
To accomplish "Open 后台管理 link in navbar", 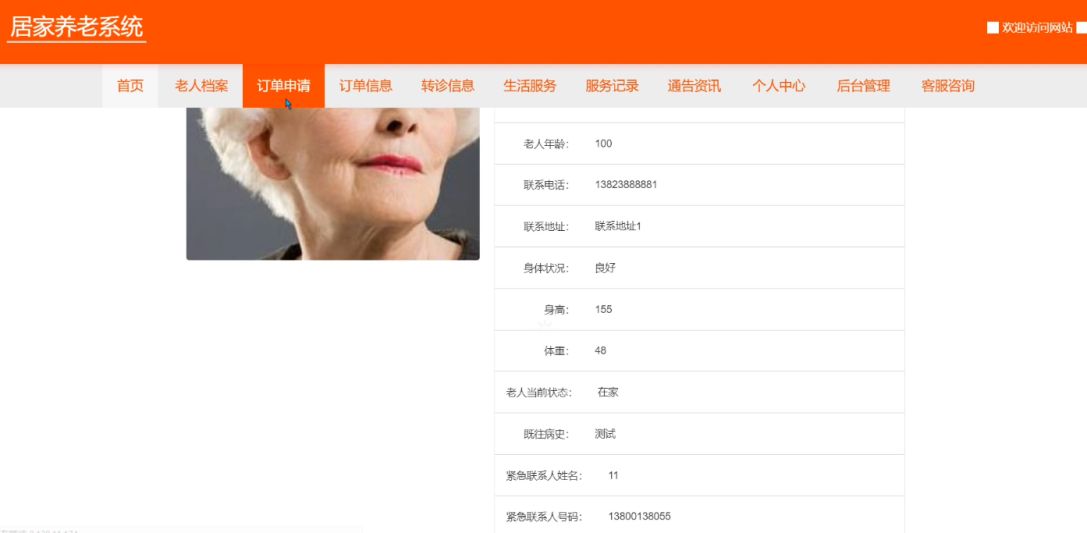I will tap(863, 86).
